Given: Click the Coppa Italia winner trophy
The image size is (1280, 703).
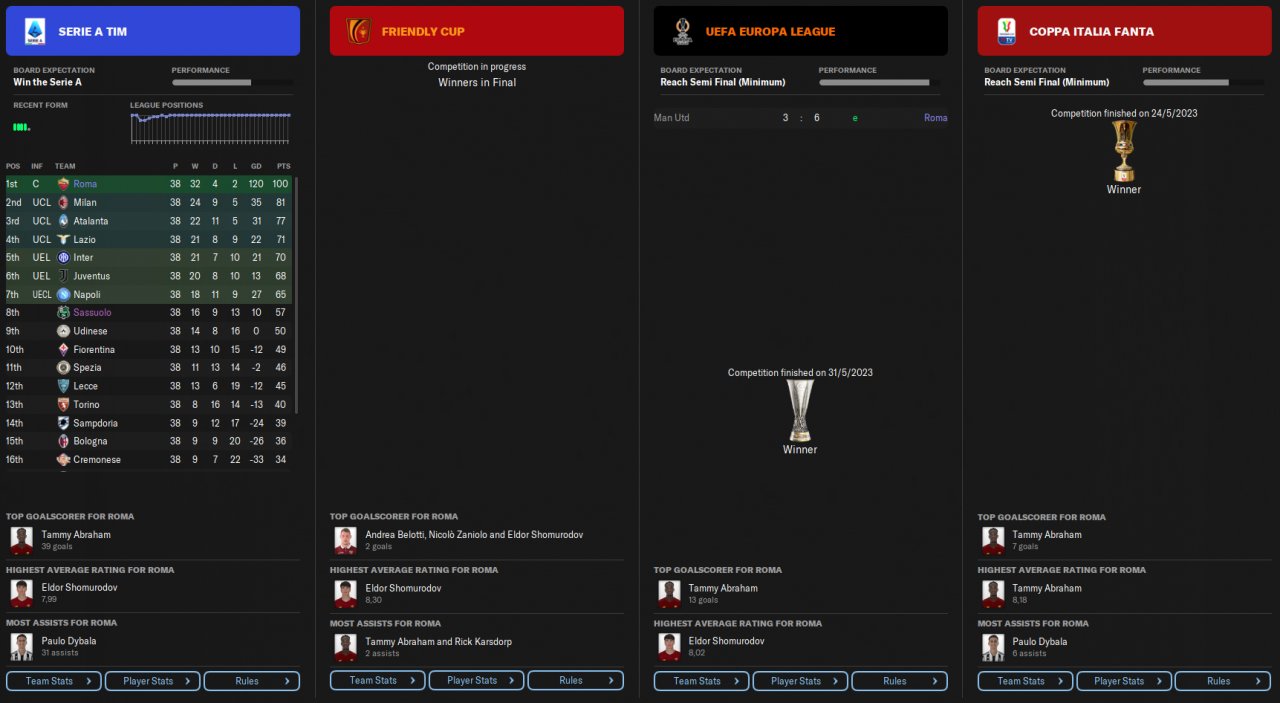Looking at the screenshot, I should [1124, 150].
